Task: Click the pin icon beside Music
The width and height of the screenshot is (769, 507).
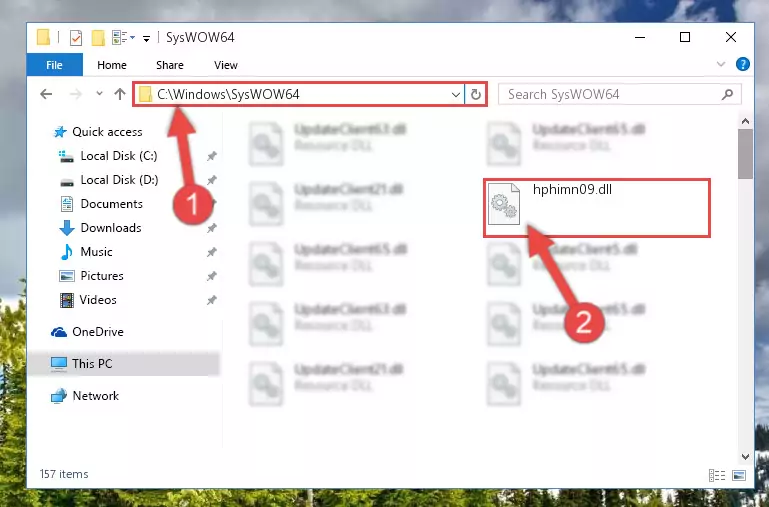Action: click(211, 252)
